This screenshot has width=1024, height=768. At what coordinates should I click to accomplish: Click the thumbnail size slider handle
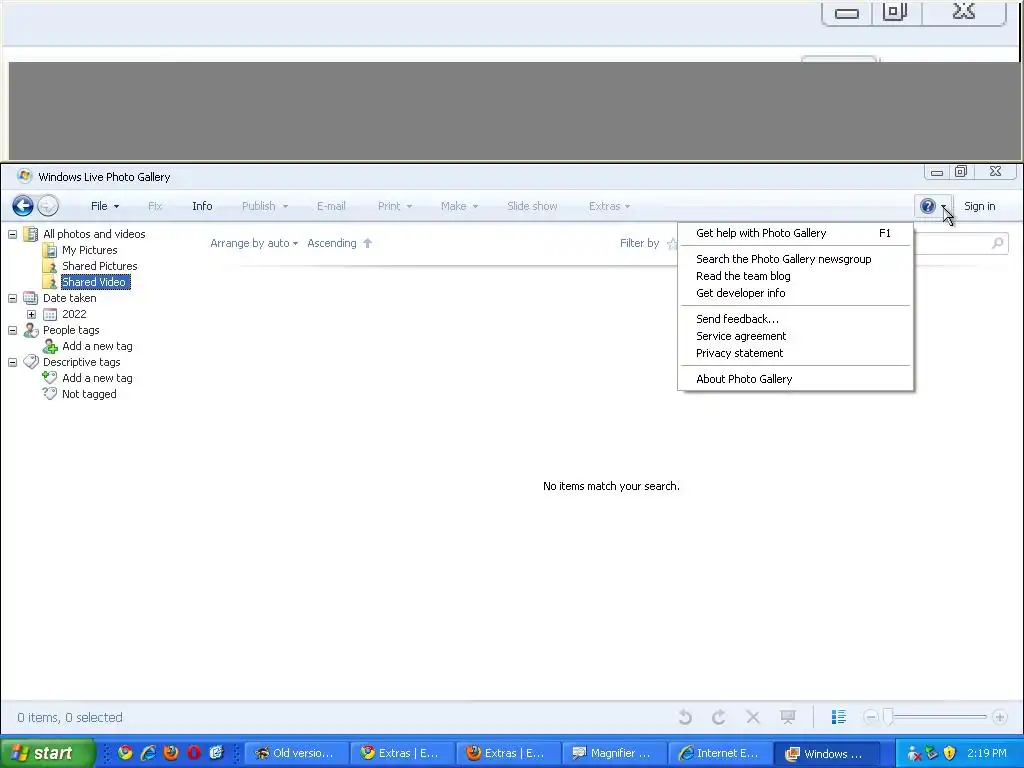pos(888,717)
